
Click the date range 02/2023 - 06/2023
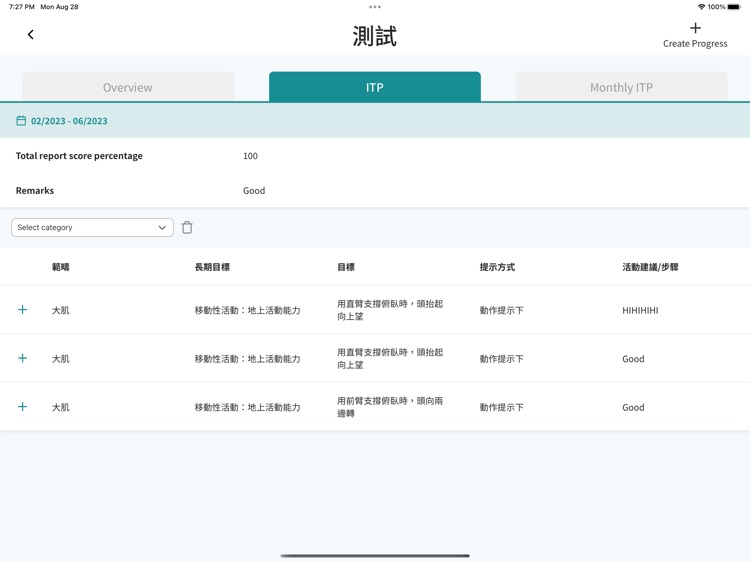[69, 121]
